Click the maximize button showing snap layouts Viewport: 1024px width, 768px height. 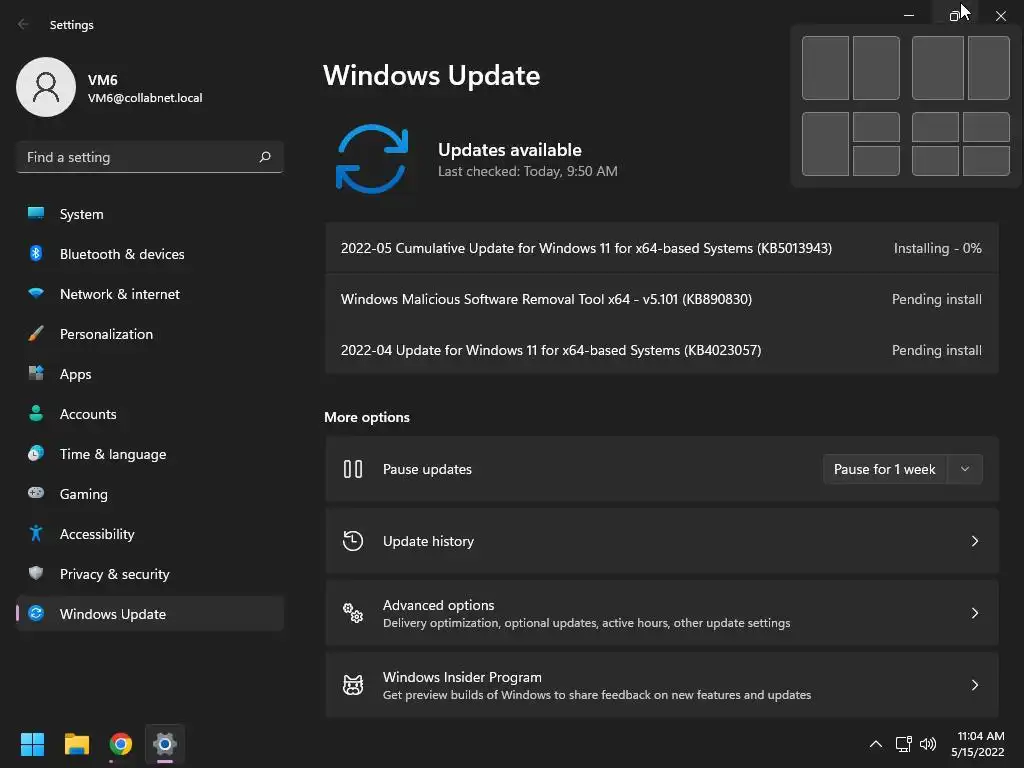click(x=954, y=15)
